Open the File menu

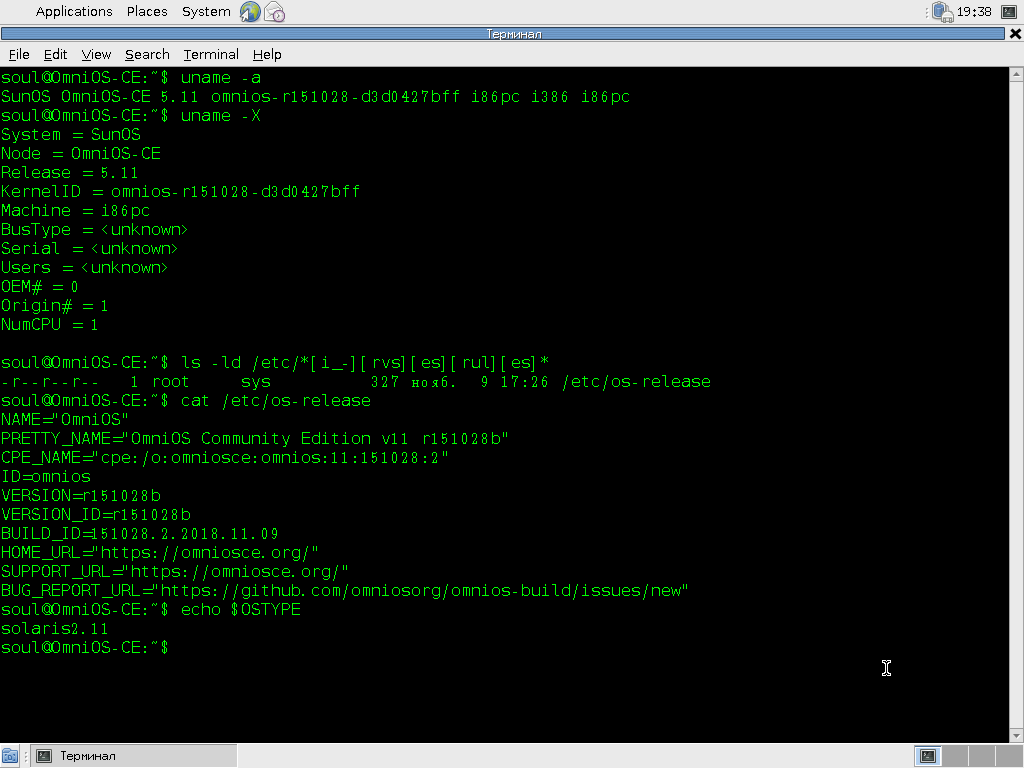point(19,54)
